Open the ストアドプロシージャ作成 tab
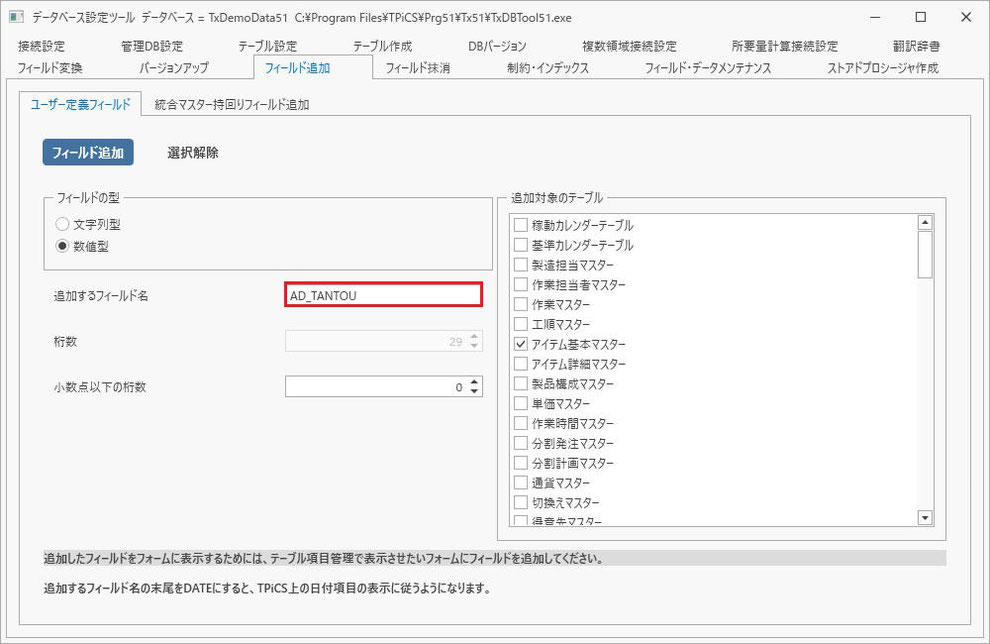The width and height of the screenshot is (990, 644). coord(883,68)
